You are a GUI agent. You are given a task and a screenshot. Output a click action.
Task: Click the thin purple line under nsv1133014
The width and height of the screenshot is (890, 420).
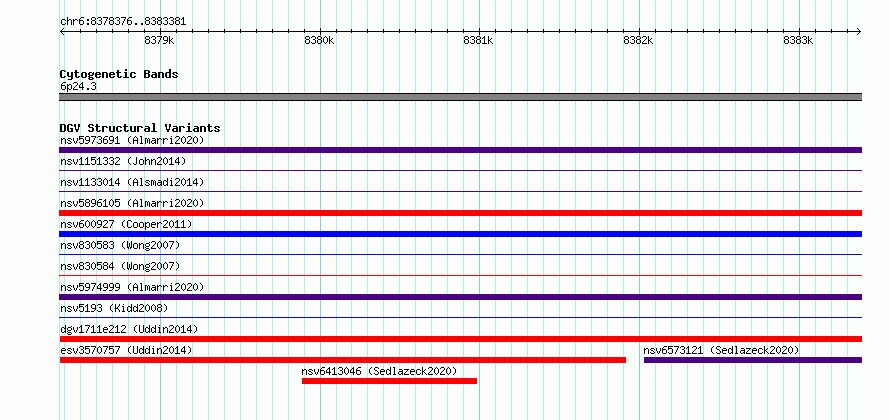[461, 191]
